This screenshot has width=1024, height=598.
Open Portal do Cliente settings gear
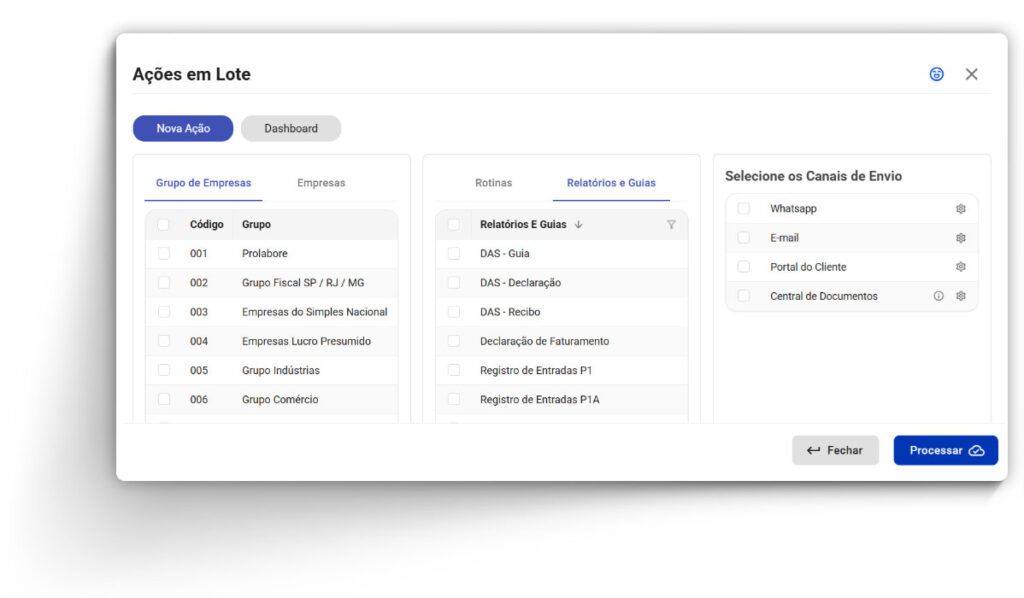click(x=960, y=267)
